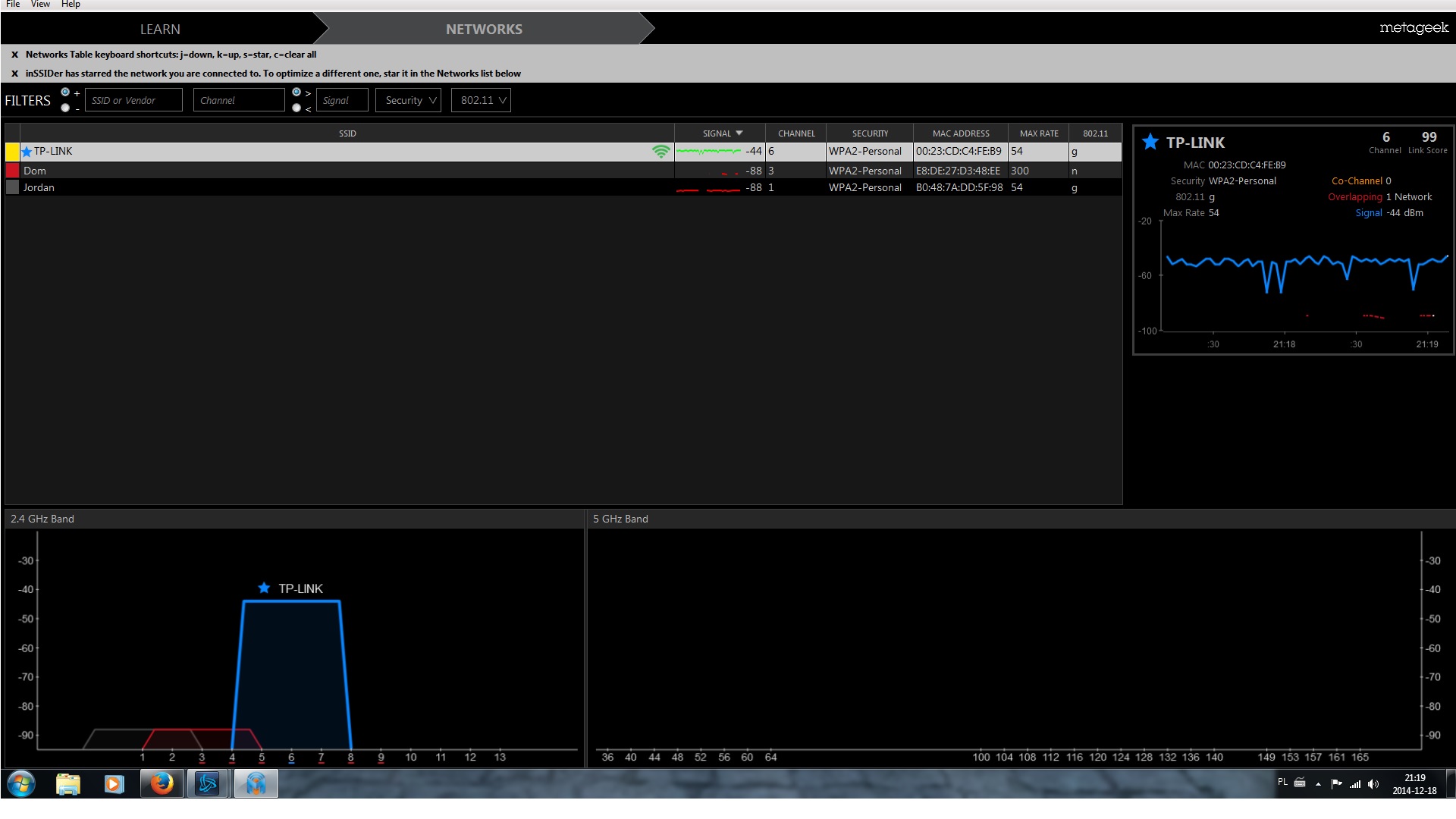The width and height of the screenshot is (1456, 819).
Task: Select the plus SSID filter radio button
Action: [65, 93]
